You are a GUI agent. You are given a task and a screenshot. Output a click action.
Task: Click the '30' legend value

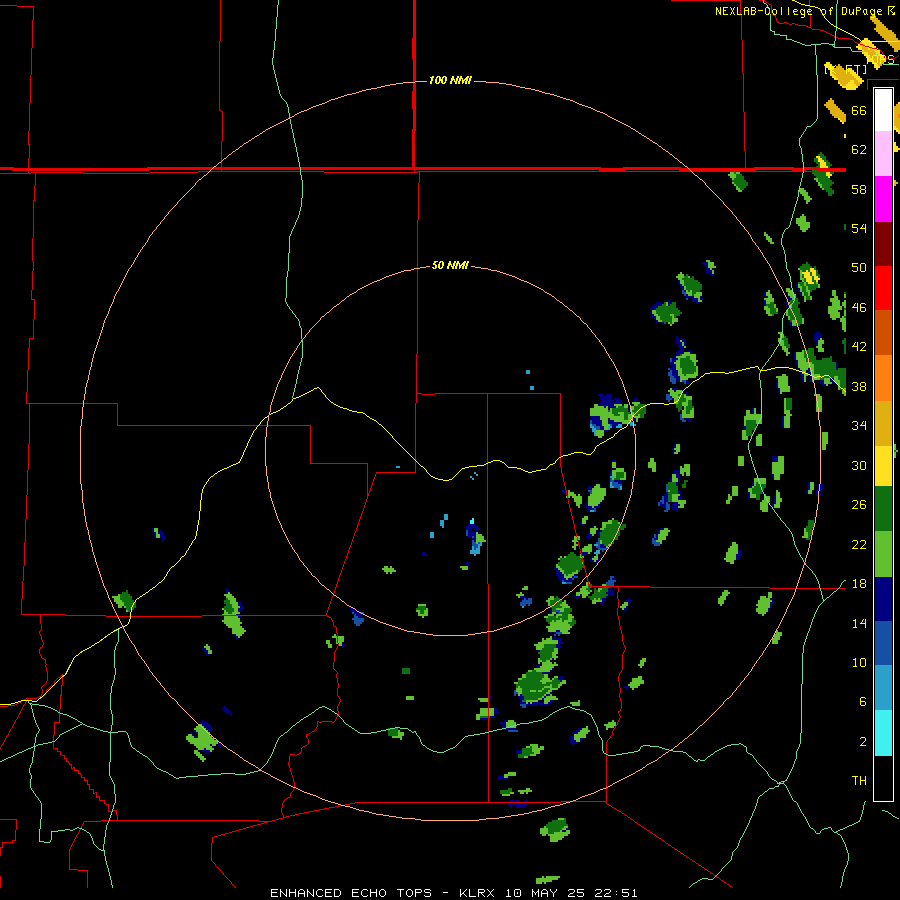coord(859,465)
